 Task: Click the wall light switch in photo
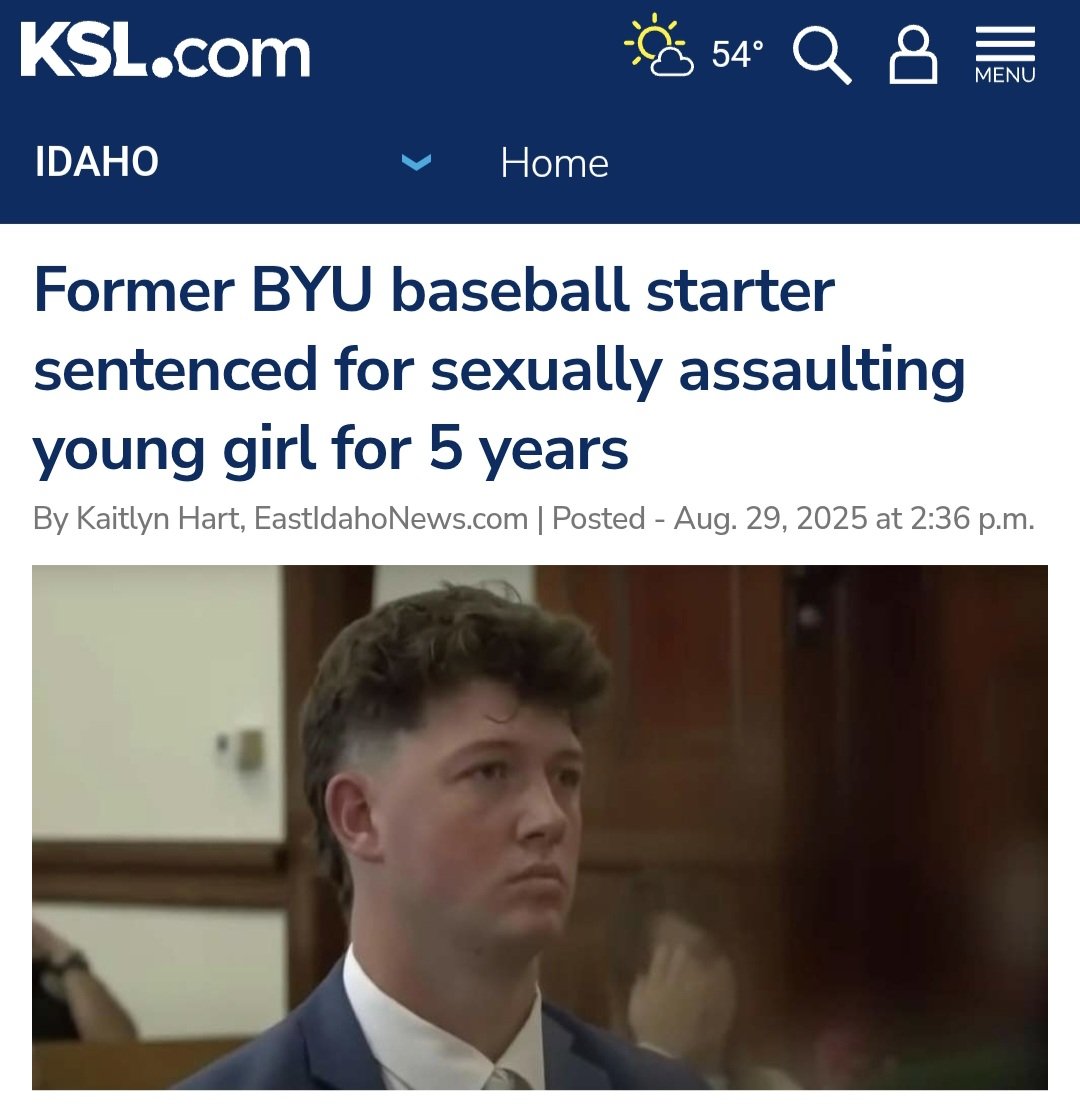249,750
